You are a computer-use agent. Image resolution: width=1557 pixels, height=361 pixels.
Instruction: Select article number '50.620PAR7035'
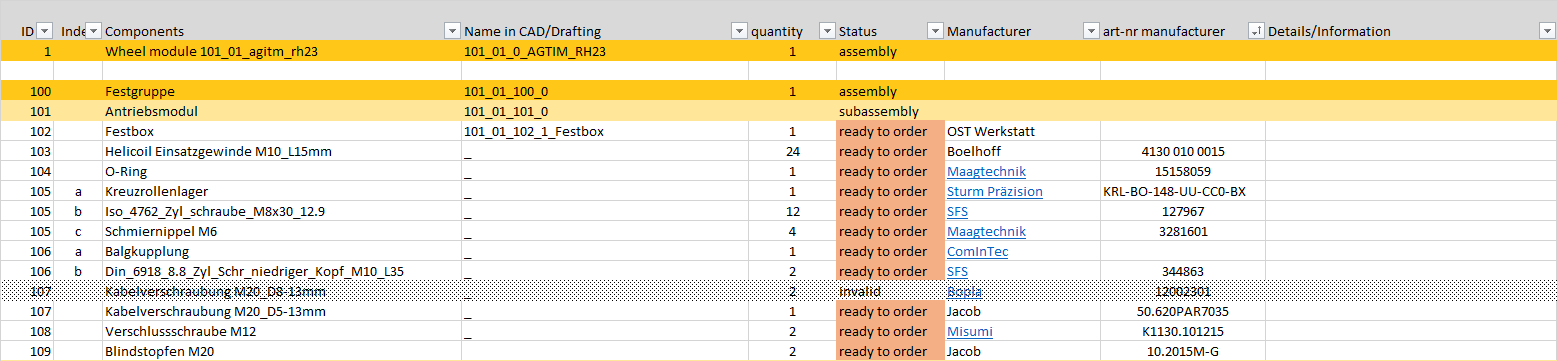pos(1183,311)
